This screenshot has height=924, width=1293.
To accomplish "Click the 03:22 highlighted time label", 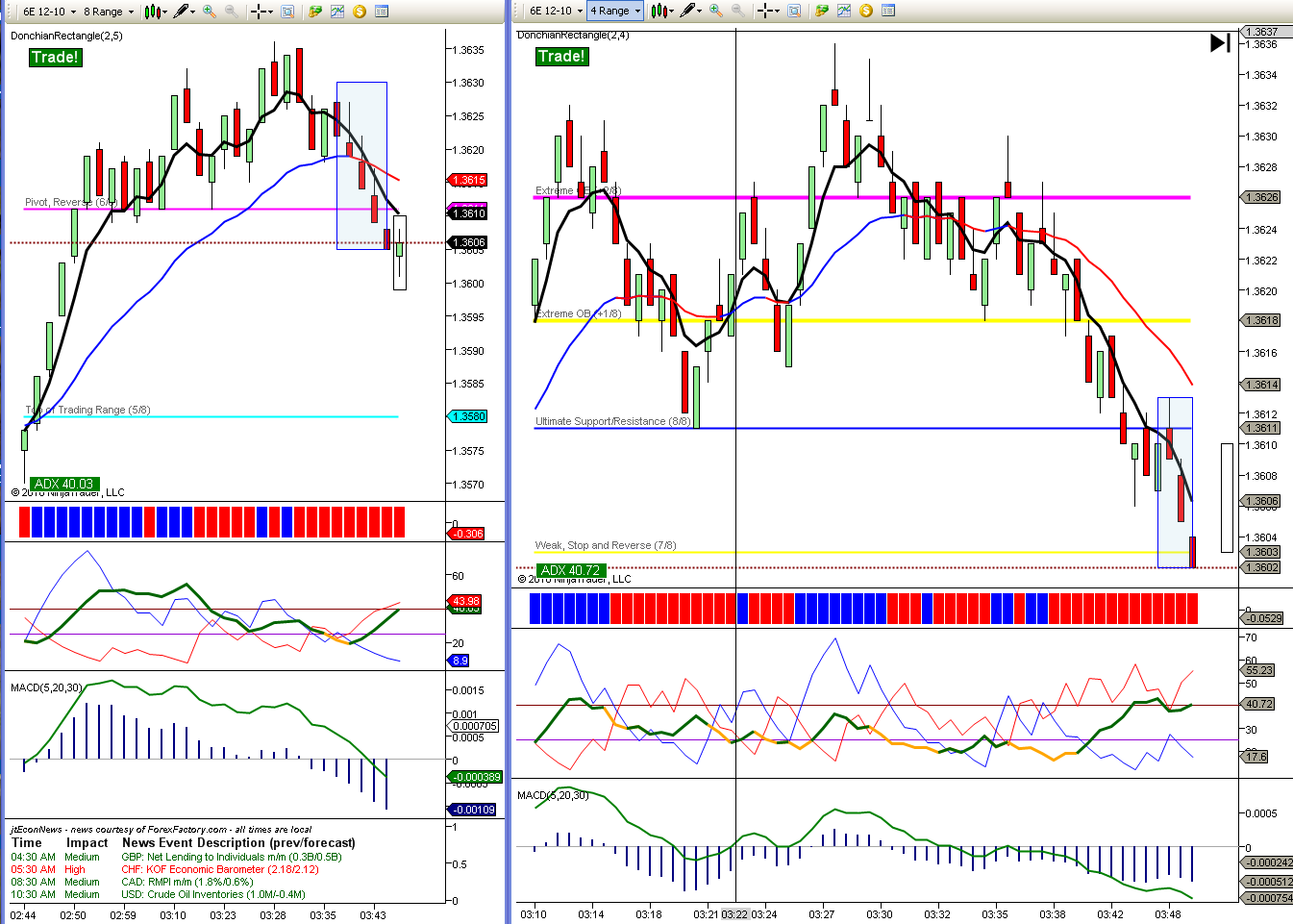I will (x=735, y=914).
